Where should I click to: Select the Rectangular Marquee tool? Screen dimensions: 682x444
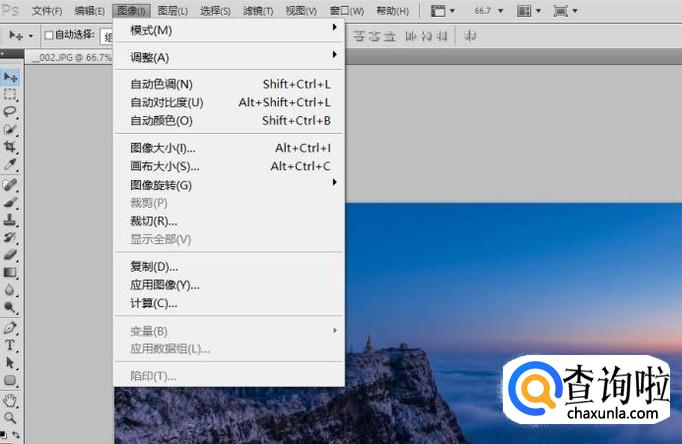(x=10, y=94)
